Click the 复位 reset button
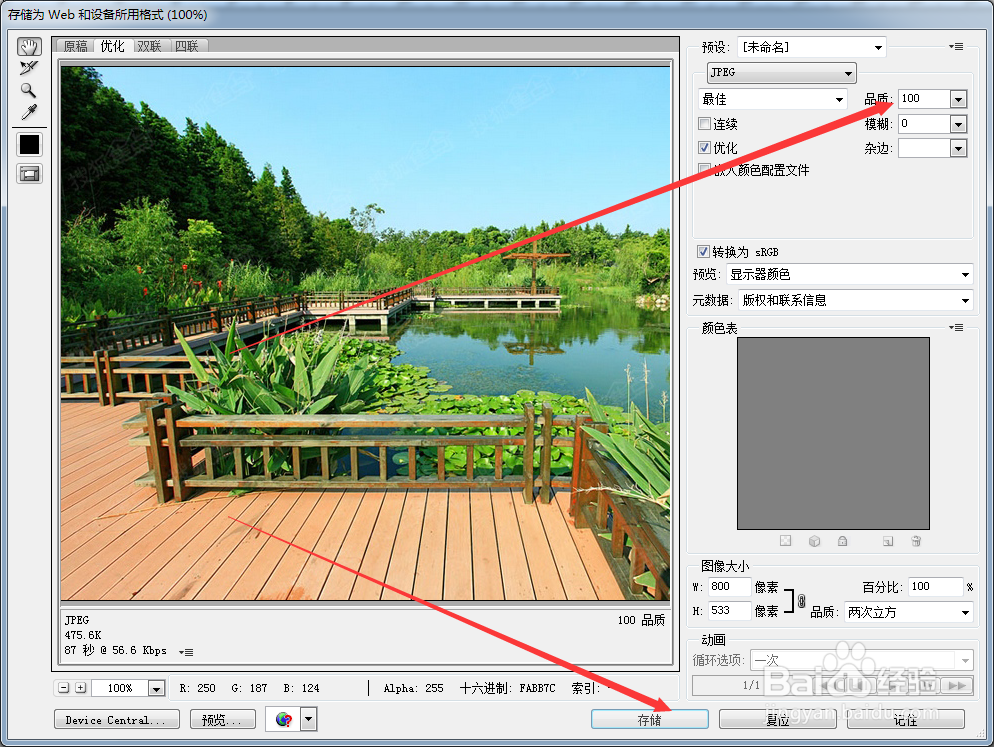Screen dimensions: 994x747 [x=778, y=719]
